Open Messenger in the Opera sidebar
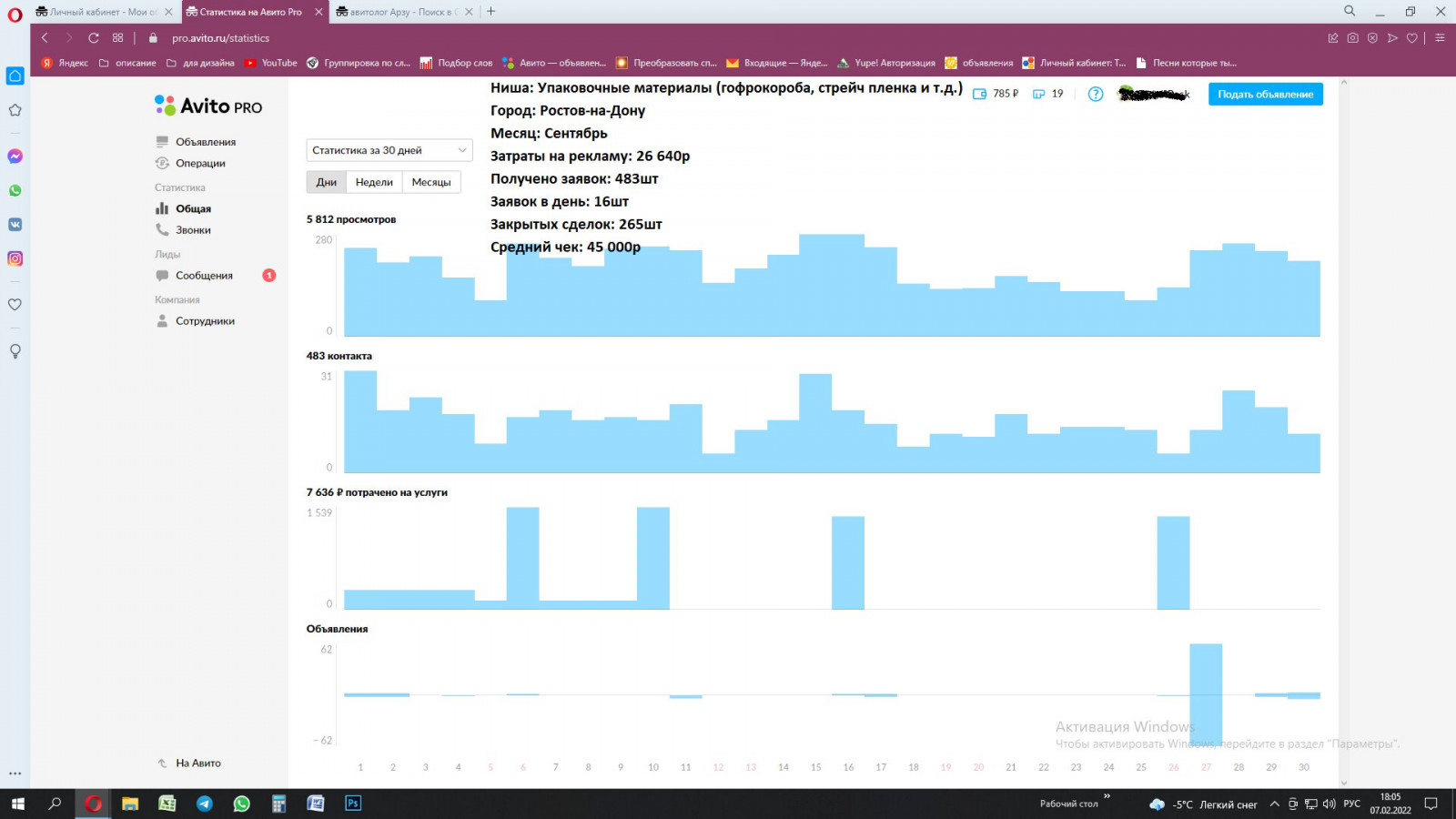1456x819 pixels. click(15, 157)
